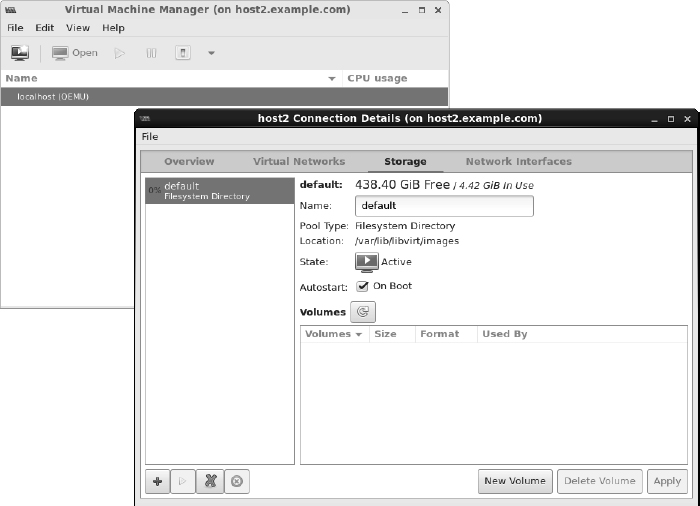Screen dimensions: 700x506
Task: Click the New Volume button
Action: (x=515, y=481)
